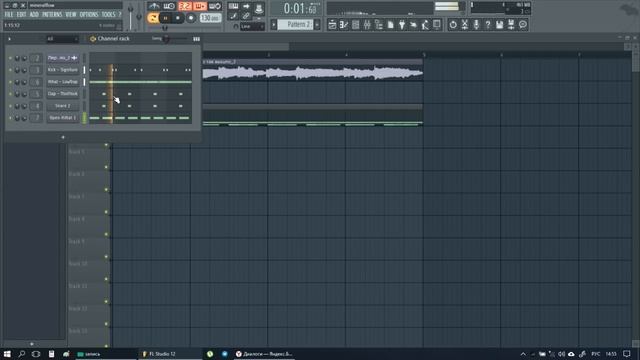The width and height of the screenshot is (640, 360).
Task: Mute the Open Hihat 1 channel LED
Action: (x=10, y=118)
